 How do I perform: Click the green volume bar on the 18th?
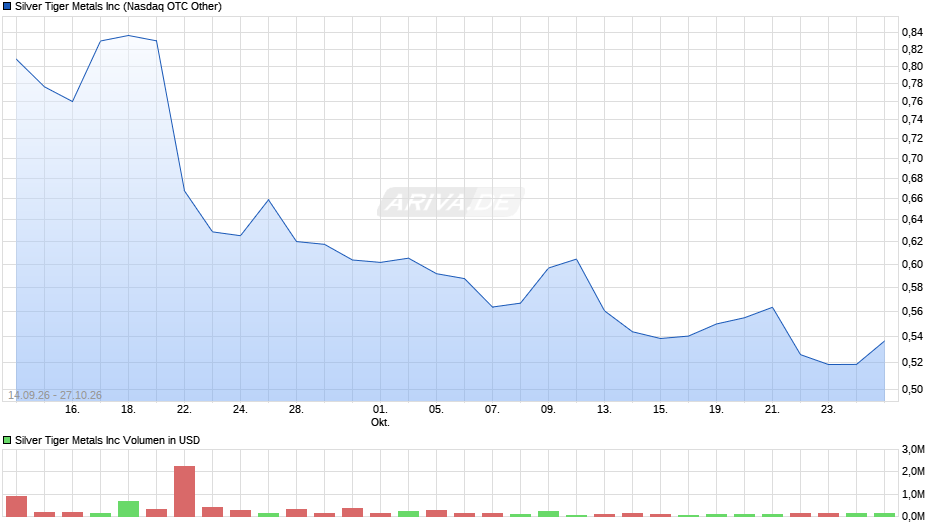click(128, 509)
